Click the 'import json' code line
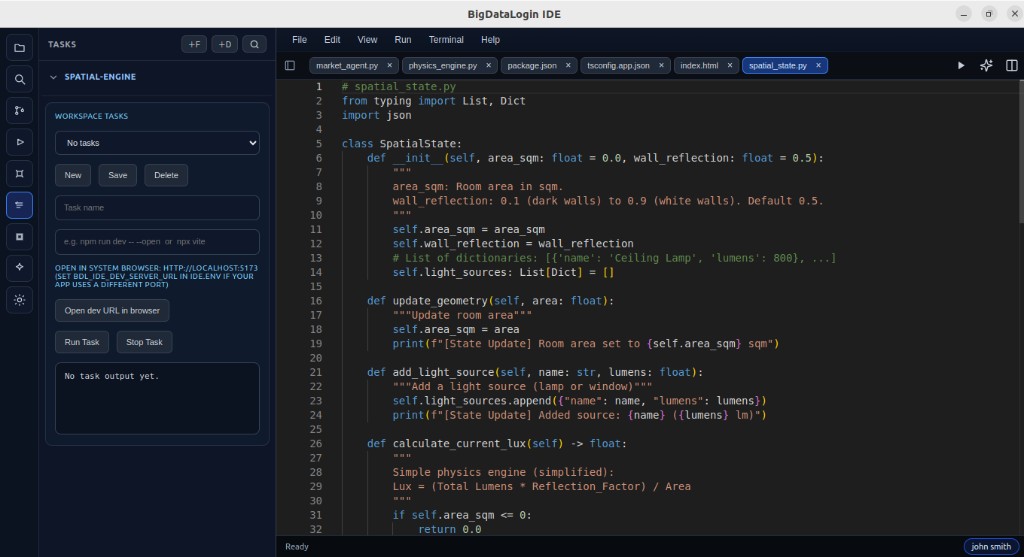 click(377, 115)
